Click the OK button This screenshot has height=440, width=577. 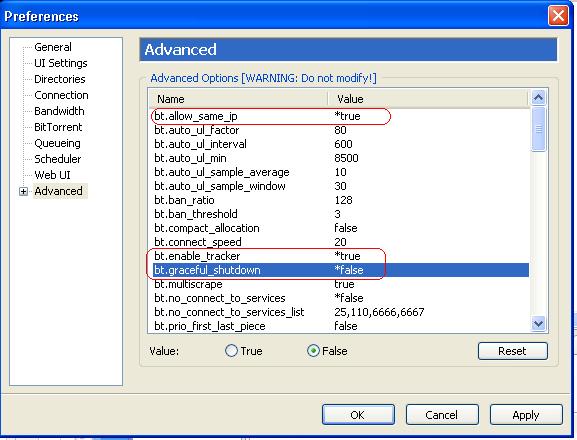coord(358,415)
